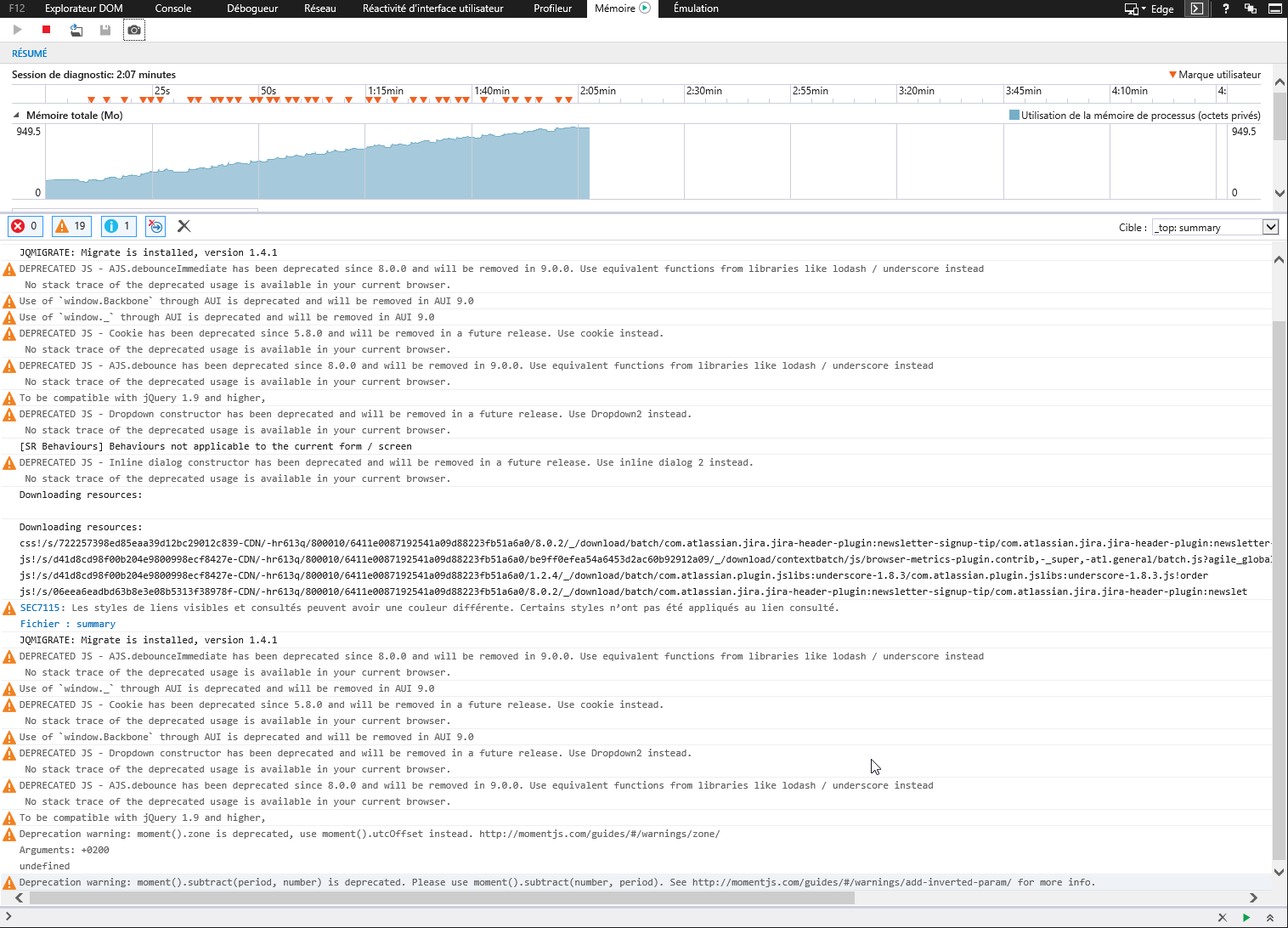Toggle the error messages filter showing 0
This screenshot has width=1288, height=928.
click(x=24, y=226)
